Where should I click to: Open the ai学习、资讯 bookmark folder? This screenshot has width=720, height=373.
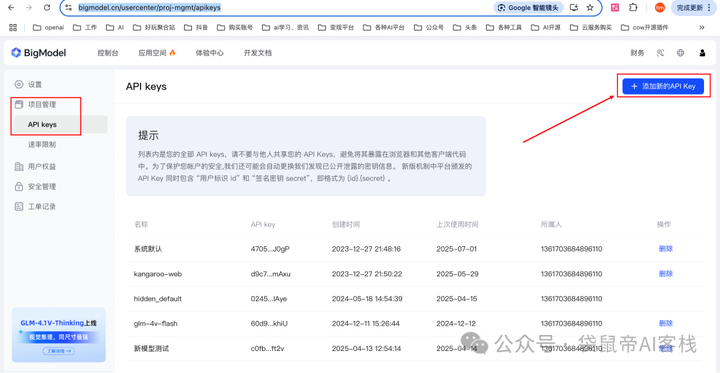(x=285, y=27)
